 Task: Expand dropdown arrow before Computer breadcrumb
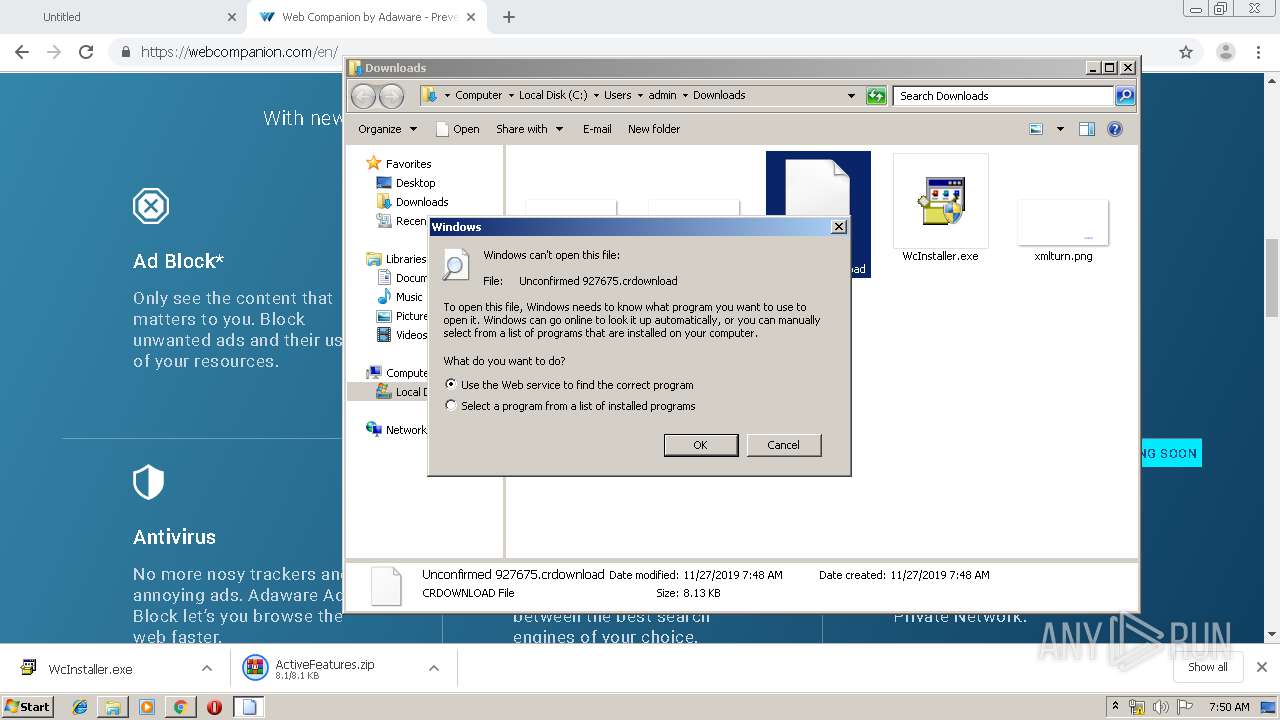pos(447,96)
